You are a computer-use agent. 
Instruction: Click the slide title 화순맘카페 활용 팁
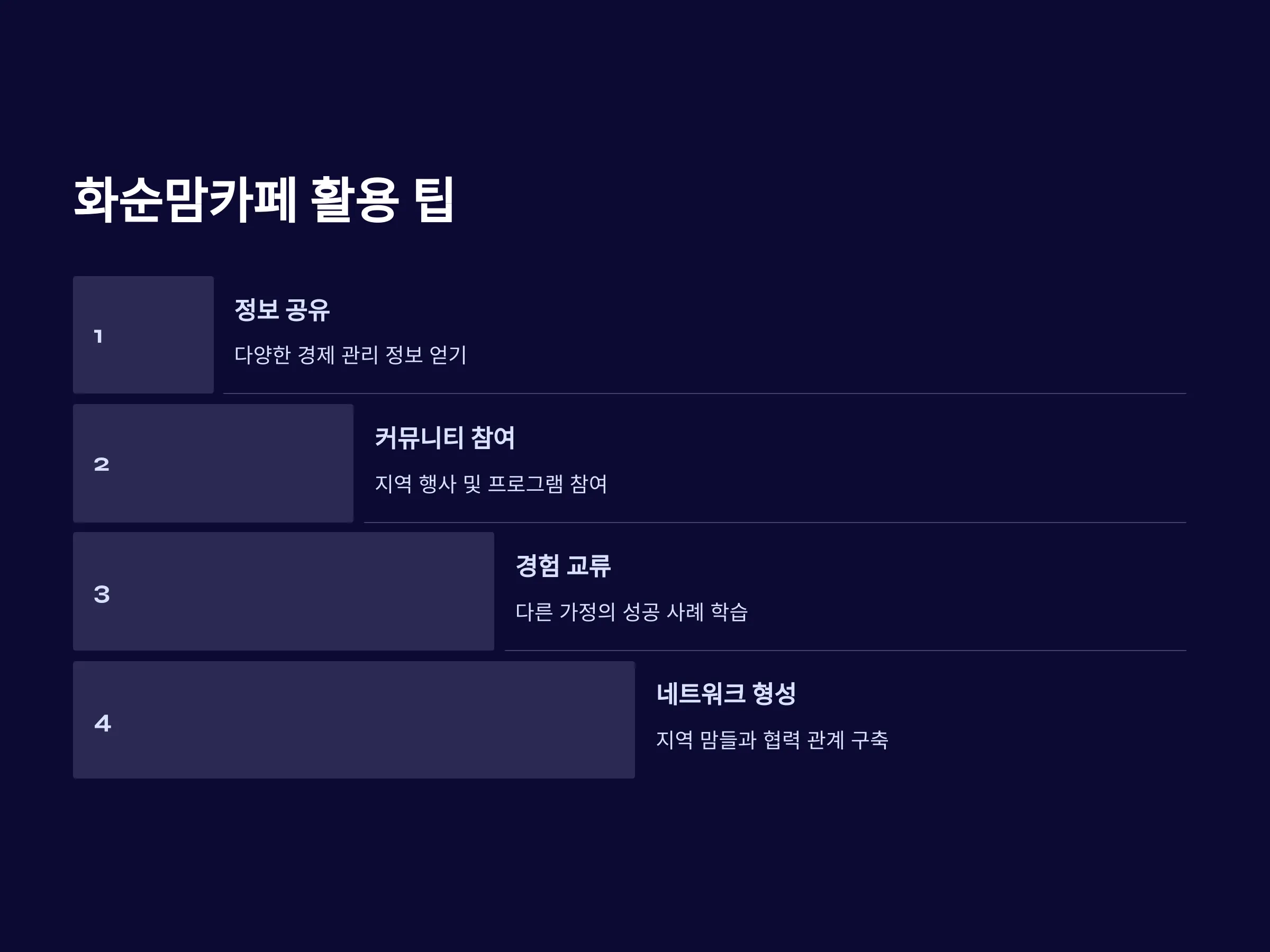point(264,199)
